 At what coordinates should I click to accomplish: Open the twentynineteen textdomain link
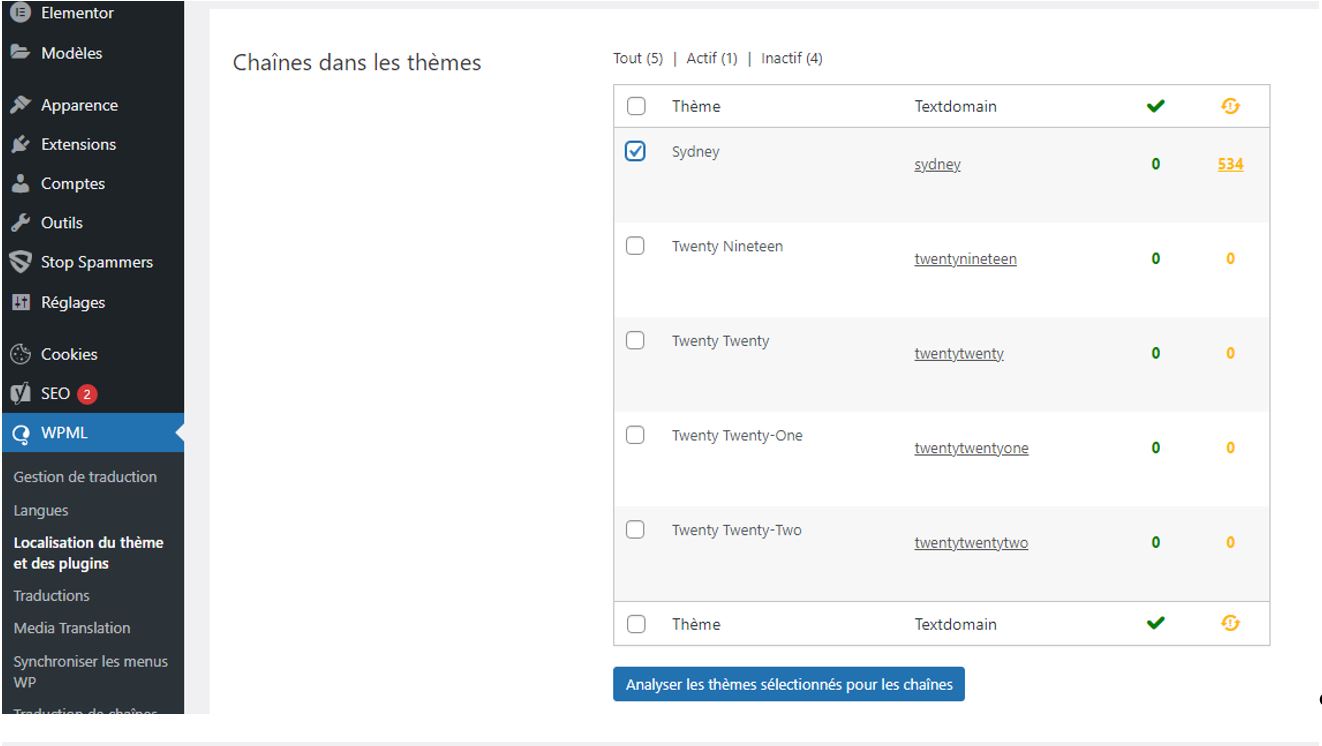point(966,259)
